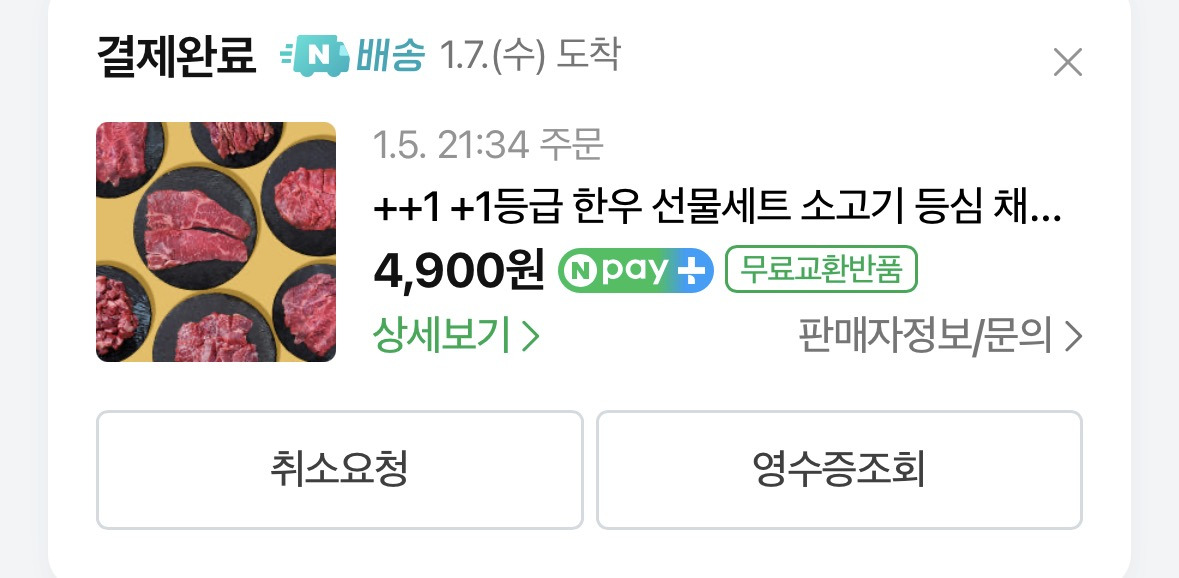
Task: Tap the chevron next to 상세보기
Action: point(531,337)
